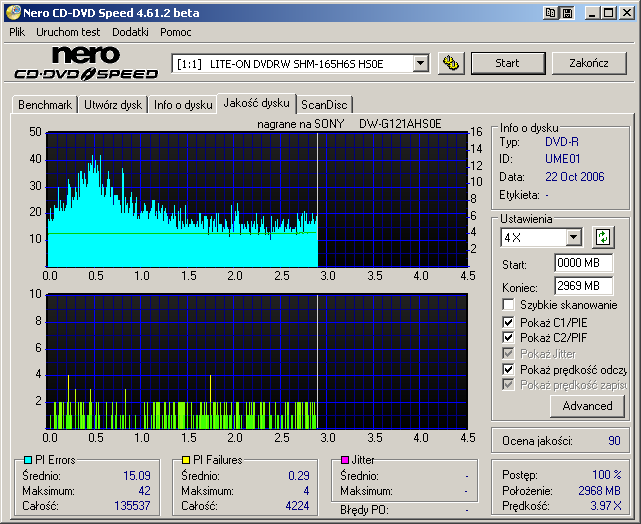The image size is (641, 524).
Task: Click the Położenie value 2968 MB
Action: point(599,490)
